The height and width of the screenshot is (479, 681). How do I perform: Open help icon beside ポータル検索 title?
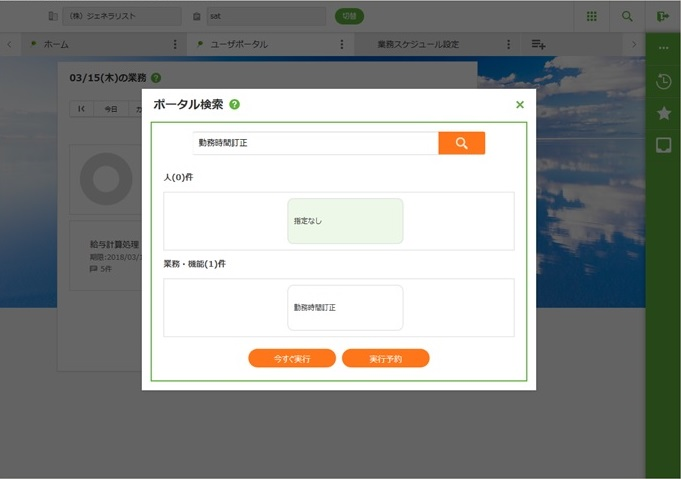pos(235,105)
